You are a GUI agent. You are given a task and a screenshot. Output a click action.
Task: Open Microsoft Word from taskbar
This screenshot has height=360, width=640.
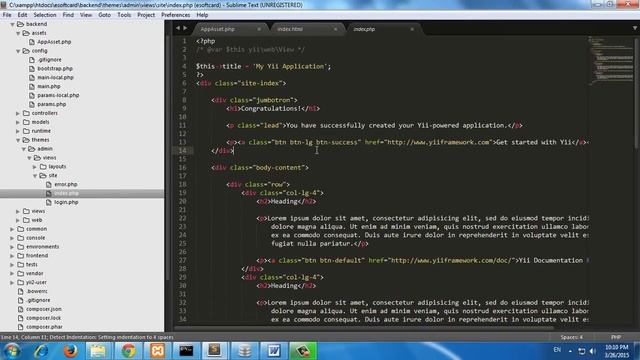coord(274,351)
